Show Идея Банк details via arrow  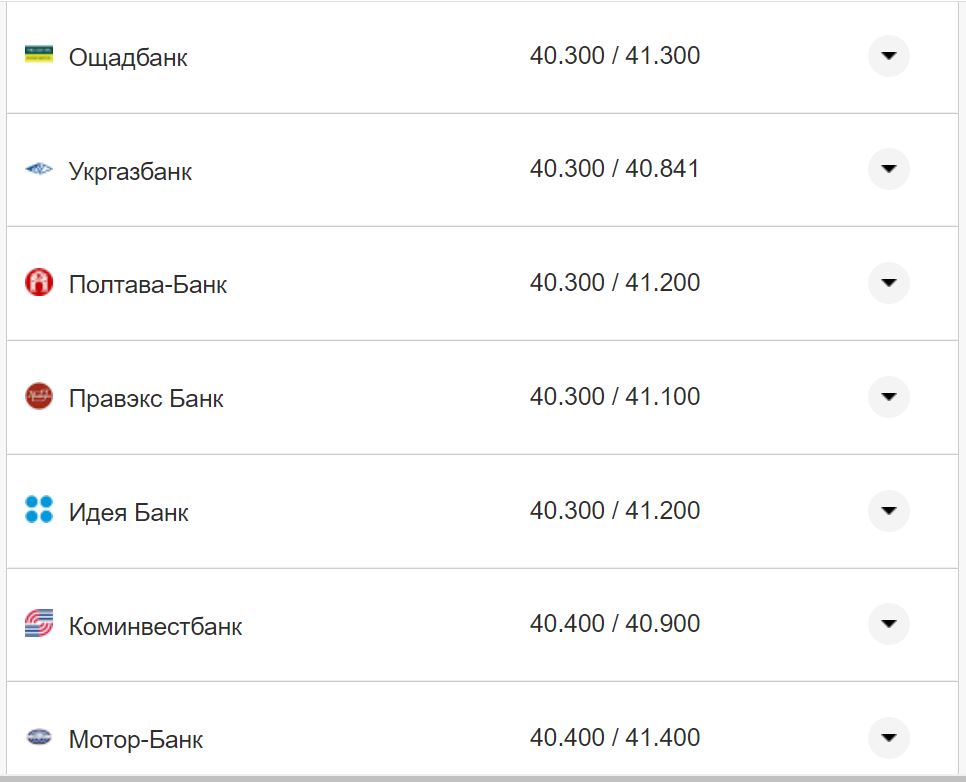888,511
